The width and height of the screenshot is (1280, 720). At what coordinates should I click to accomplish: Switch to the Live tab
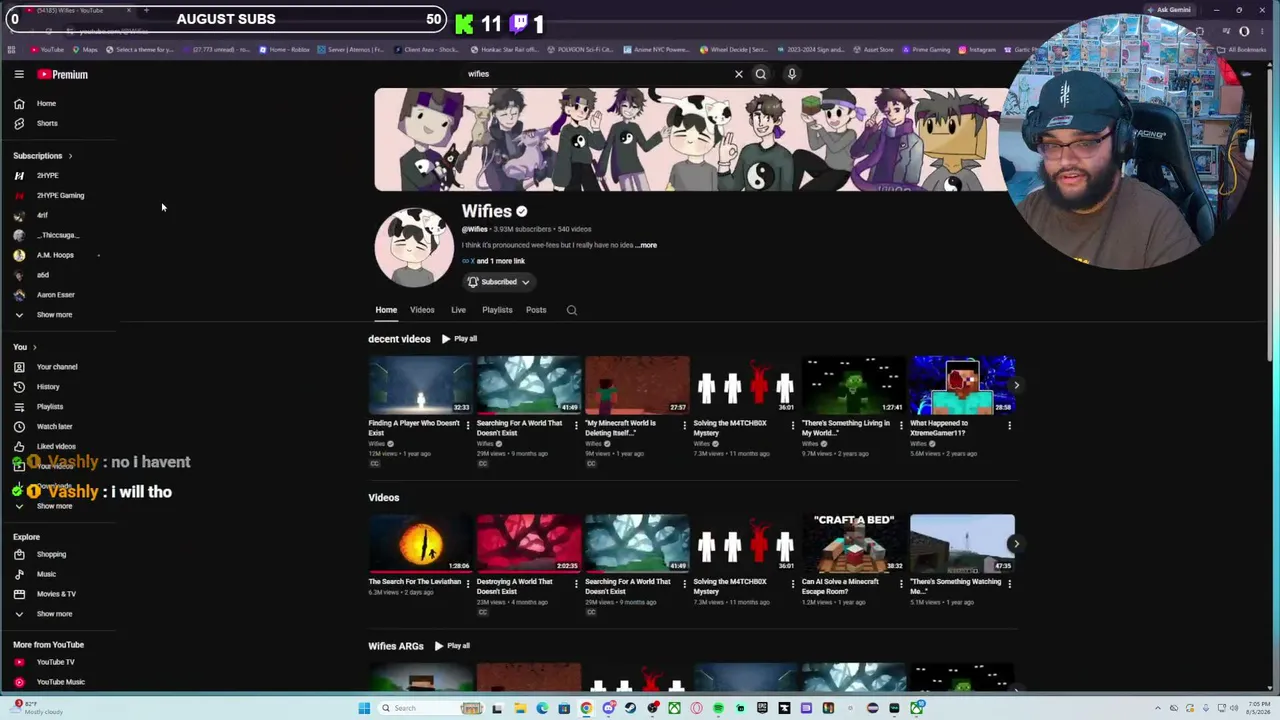pyautogui.click(x=458, y=310)
